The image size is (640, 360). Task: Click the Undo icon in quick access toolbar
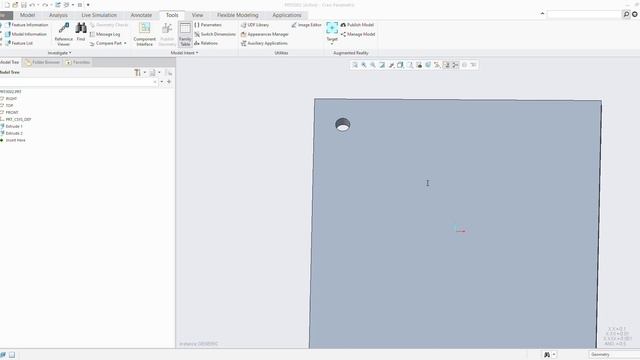click(32, 5)
